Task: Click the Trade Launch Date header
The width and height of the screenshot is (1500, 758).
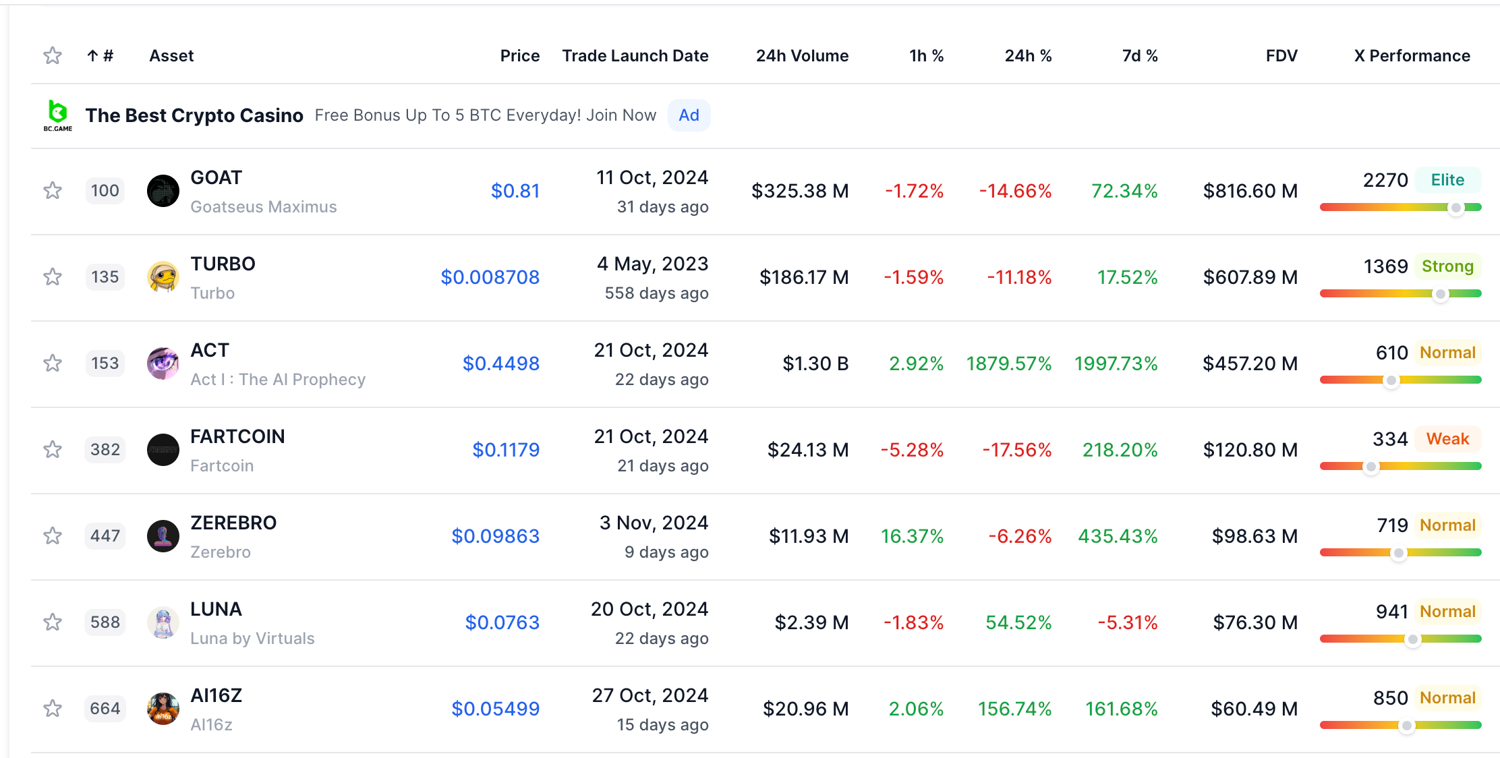Action: point(634,56)
